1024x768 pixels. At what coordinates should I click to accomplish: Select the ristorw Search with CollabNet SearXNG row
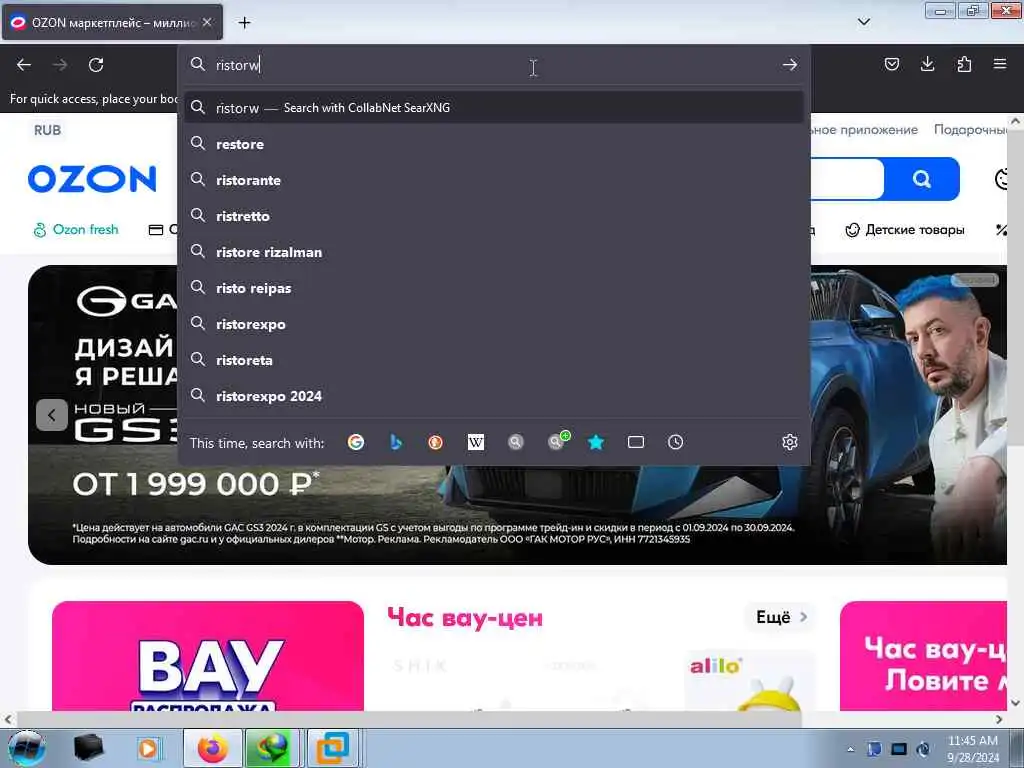pyautogui.click(x=494, y=108)
